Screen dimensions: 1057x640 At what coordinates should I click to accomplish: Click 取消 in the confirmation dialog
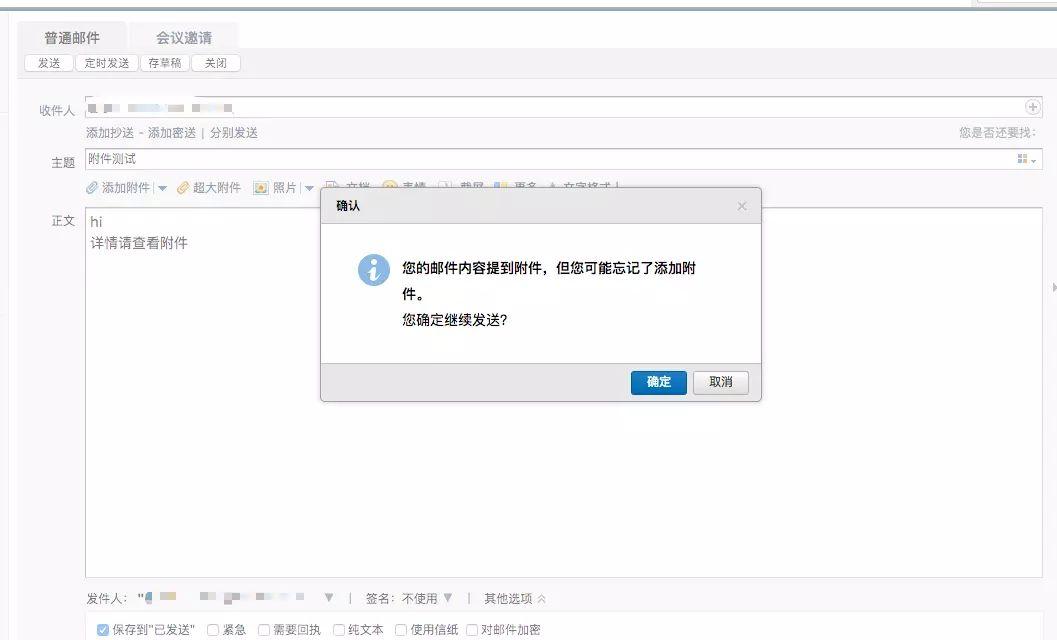click(720, 382)
